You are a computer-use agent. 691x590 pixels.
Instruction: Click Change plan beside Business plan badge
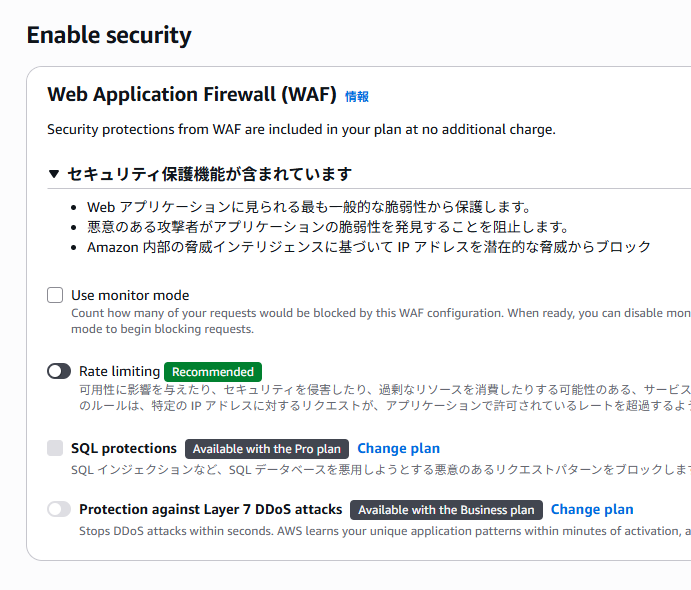(592, 509)
